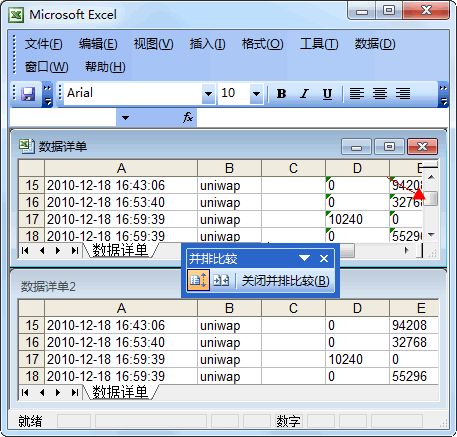Image resolution: width=457 pixels, height=437 pixels.
Task: Click reset window position icon in 并排比较
Action: 221,280
